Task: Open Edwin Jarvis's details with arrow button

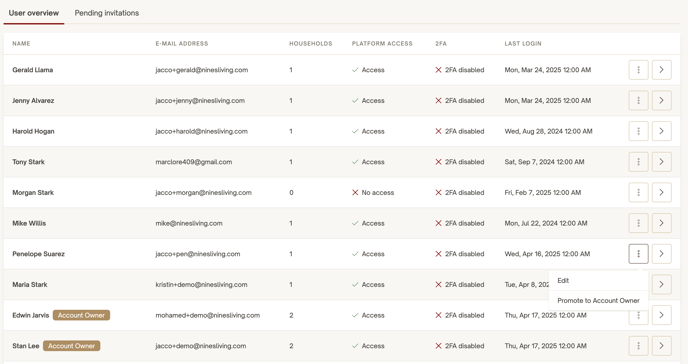Action: pyautogui.click(x=661, y=315)
